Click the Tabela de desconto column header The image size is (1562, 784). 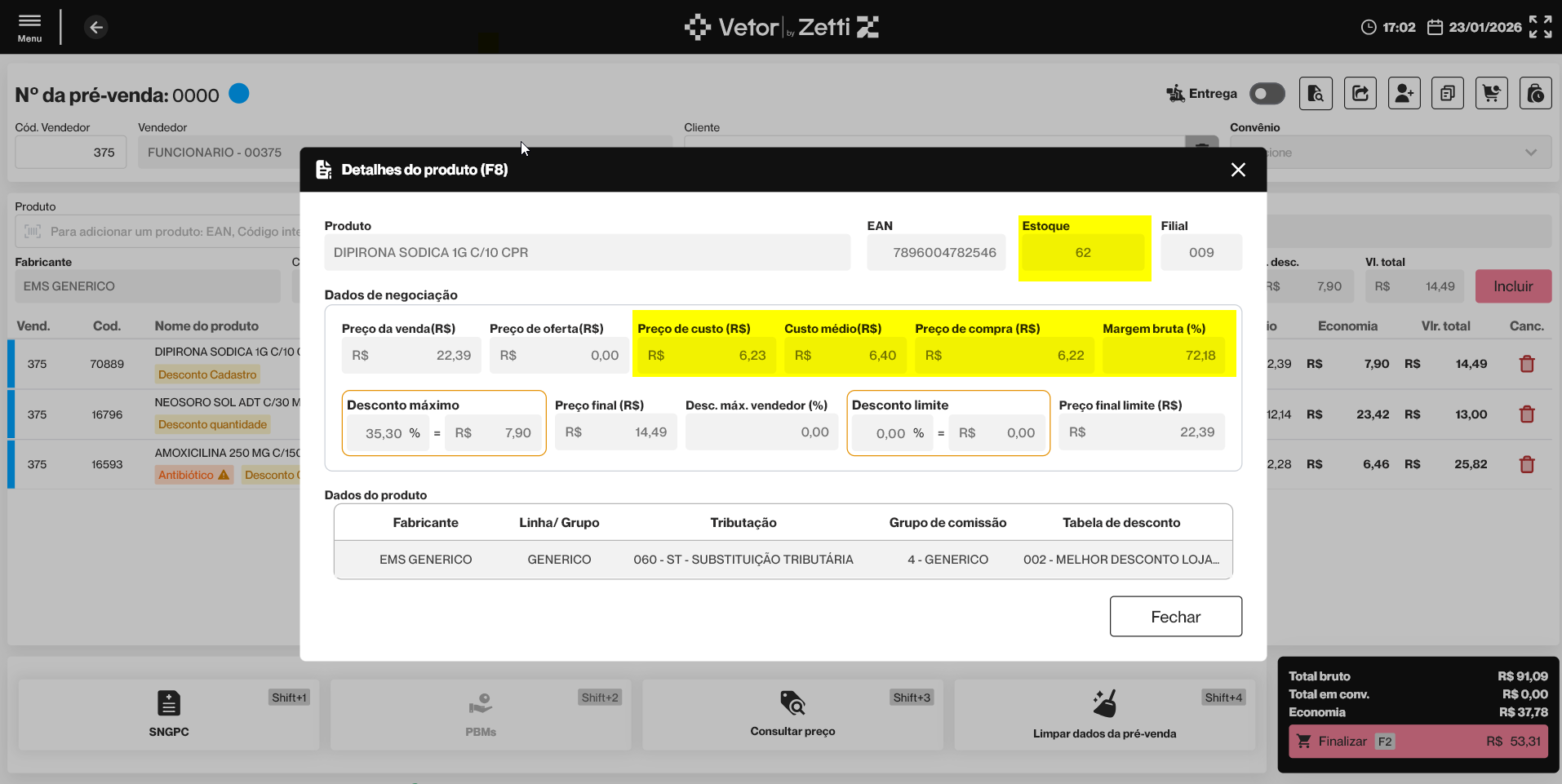tap(1121, 523)
